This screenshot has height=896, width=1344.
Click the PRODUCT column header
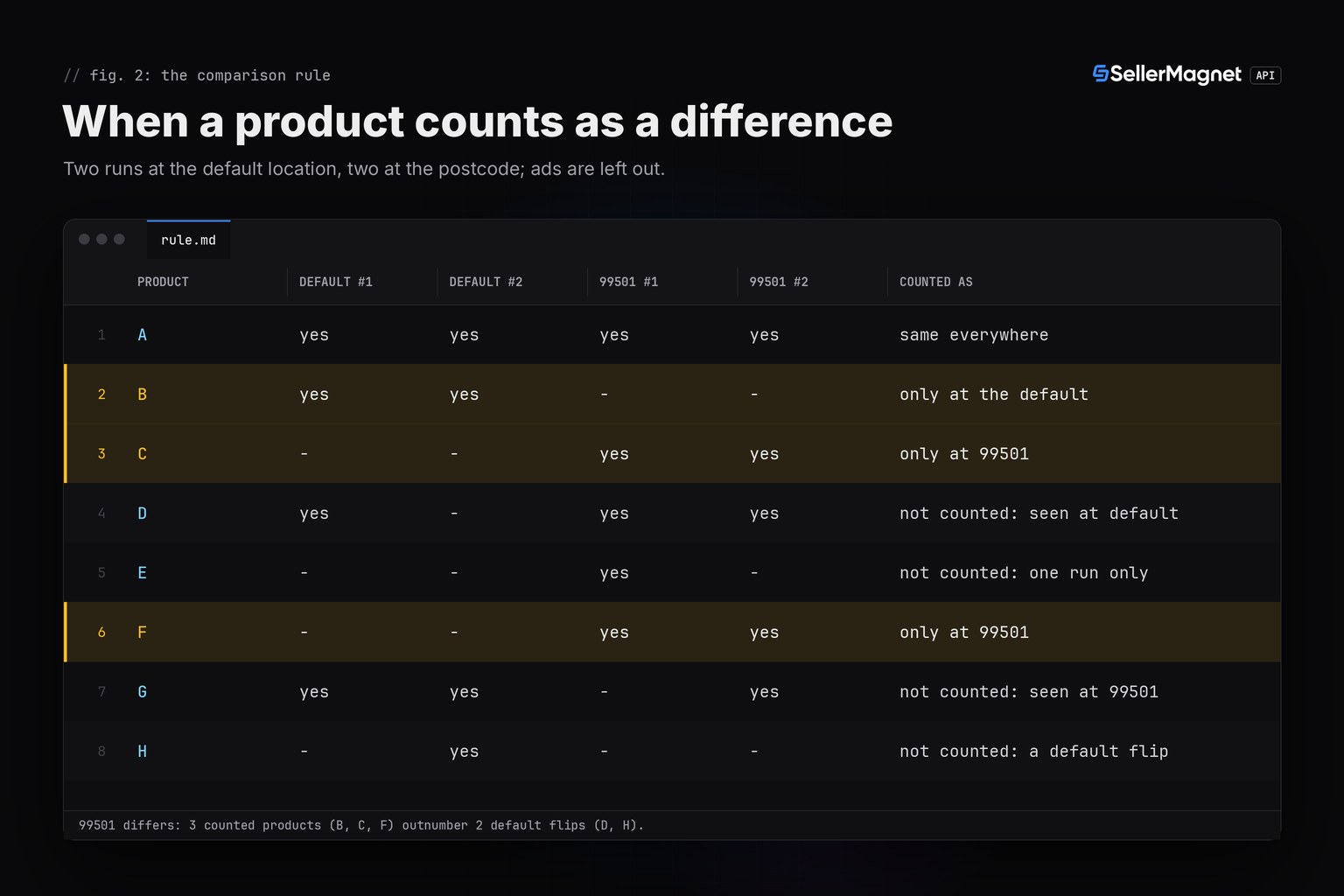click(x=163, y=282)
